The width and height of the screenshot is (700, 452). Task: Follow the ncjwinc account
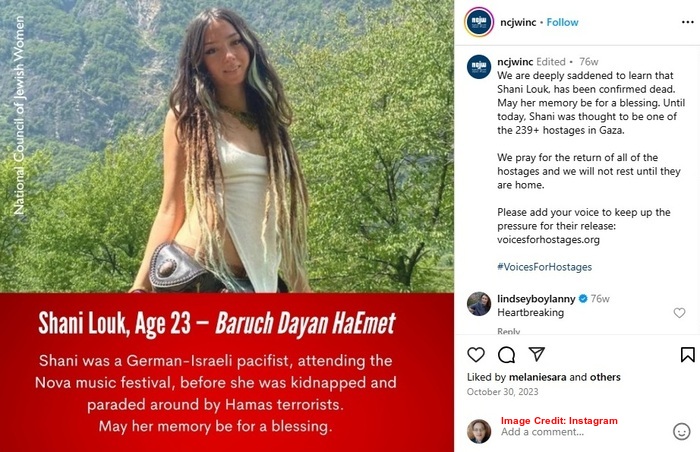pos(562,22)
